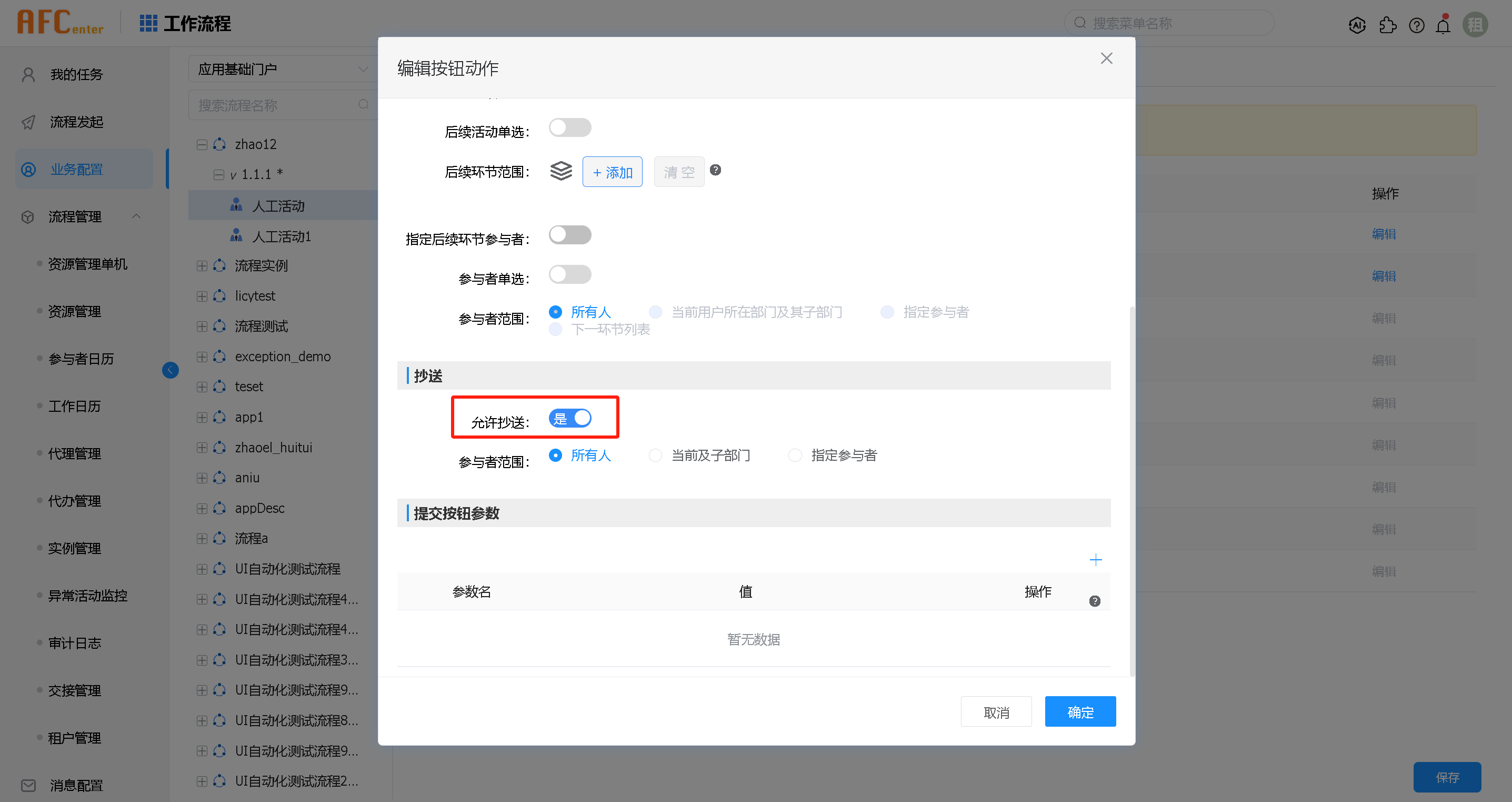
Task: Open the help question mark icon
Action: click(x=1416, y=25)
